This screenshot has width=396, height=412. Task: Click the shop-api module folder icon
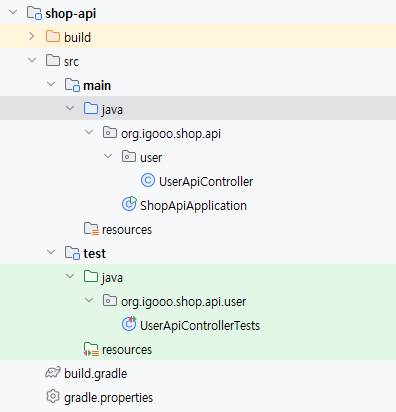(34, 13)
